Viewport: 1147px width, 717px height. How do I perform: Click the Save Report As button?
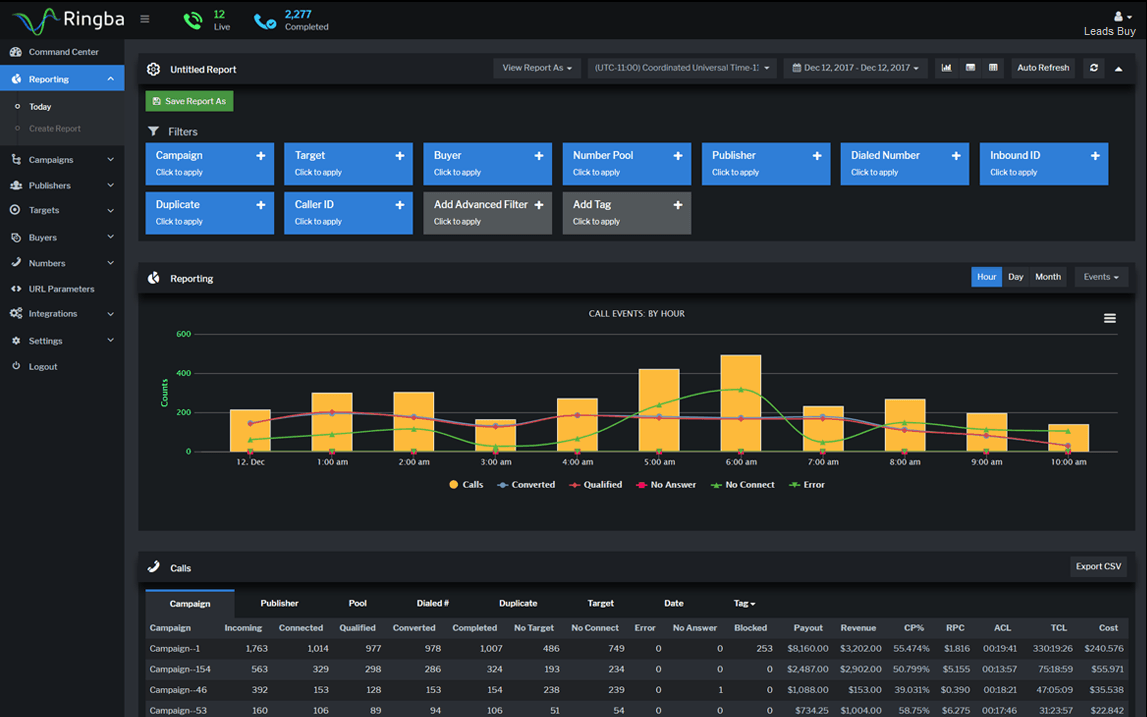click(x=189, y=101)
